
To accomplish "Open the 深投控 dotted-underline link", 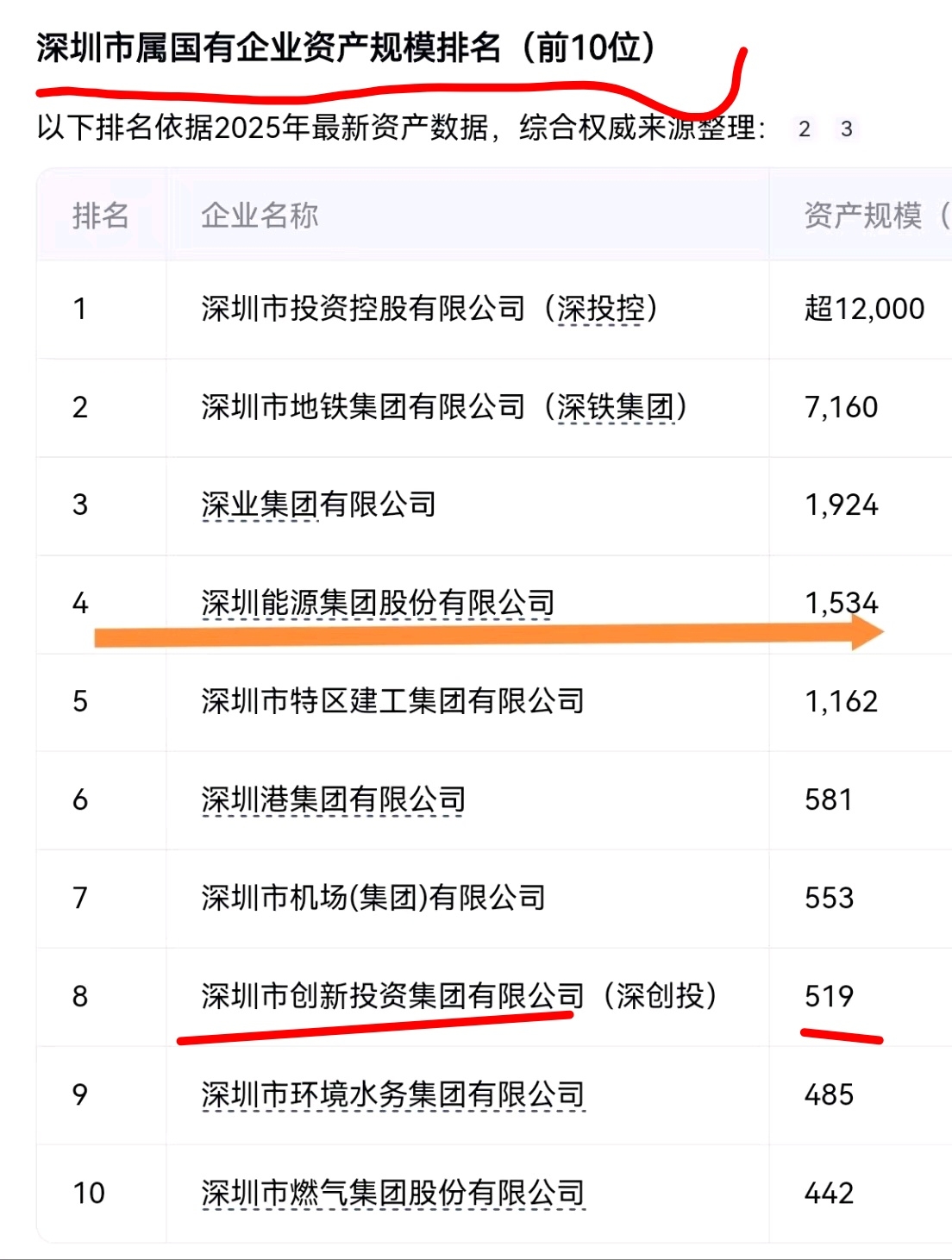I will tap(600, 309).
